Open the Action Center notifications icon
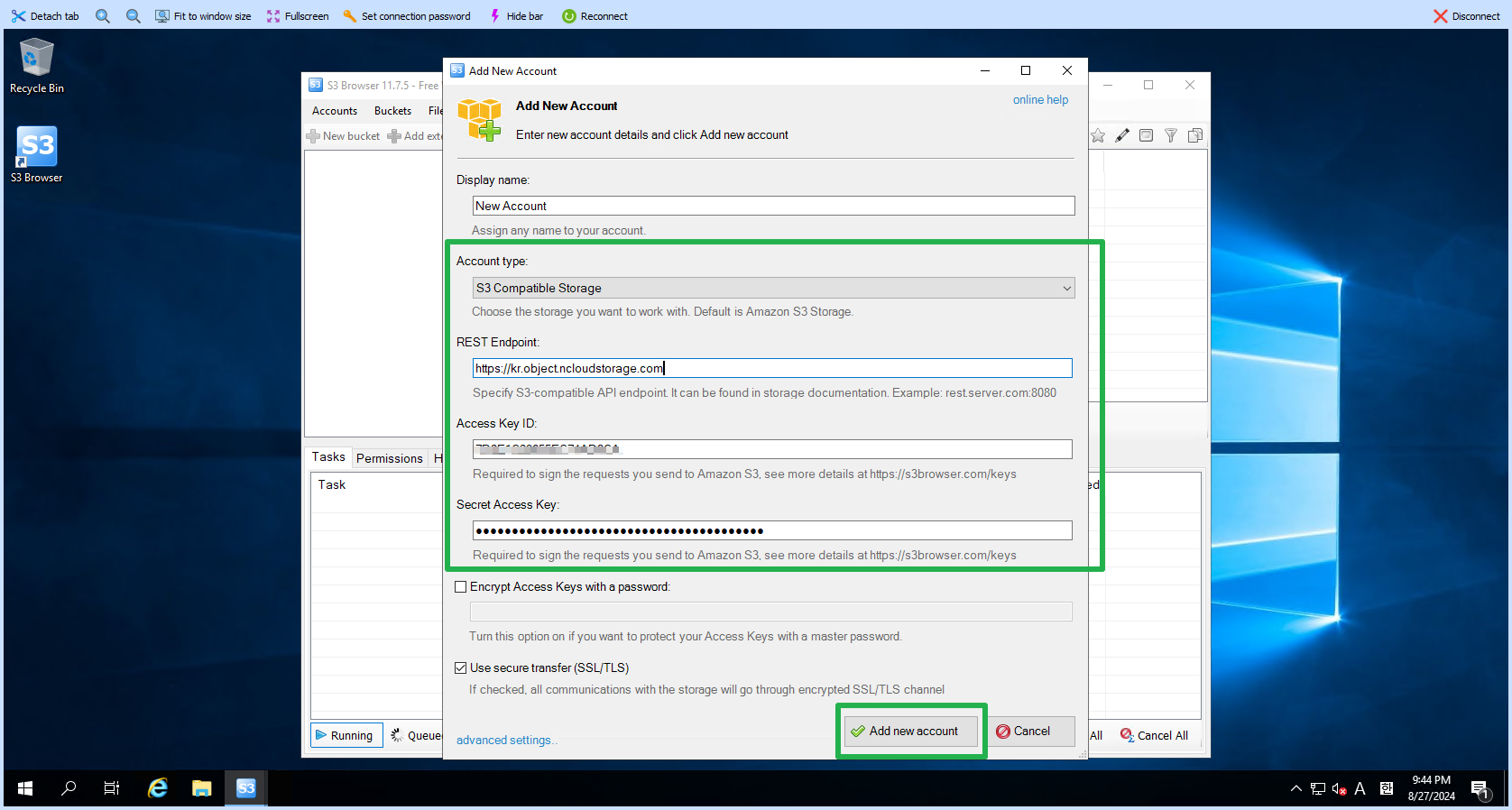 [1480, 789]
